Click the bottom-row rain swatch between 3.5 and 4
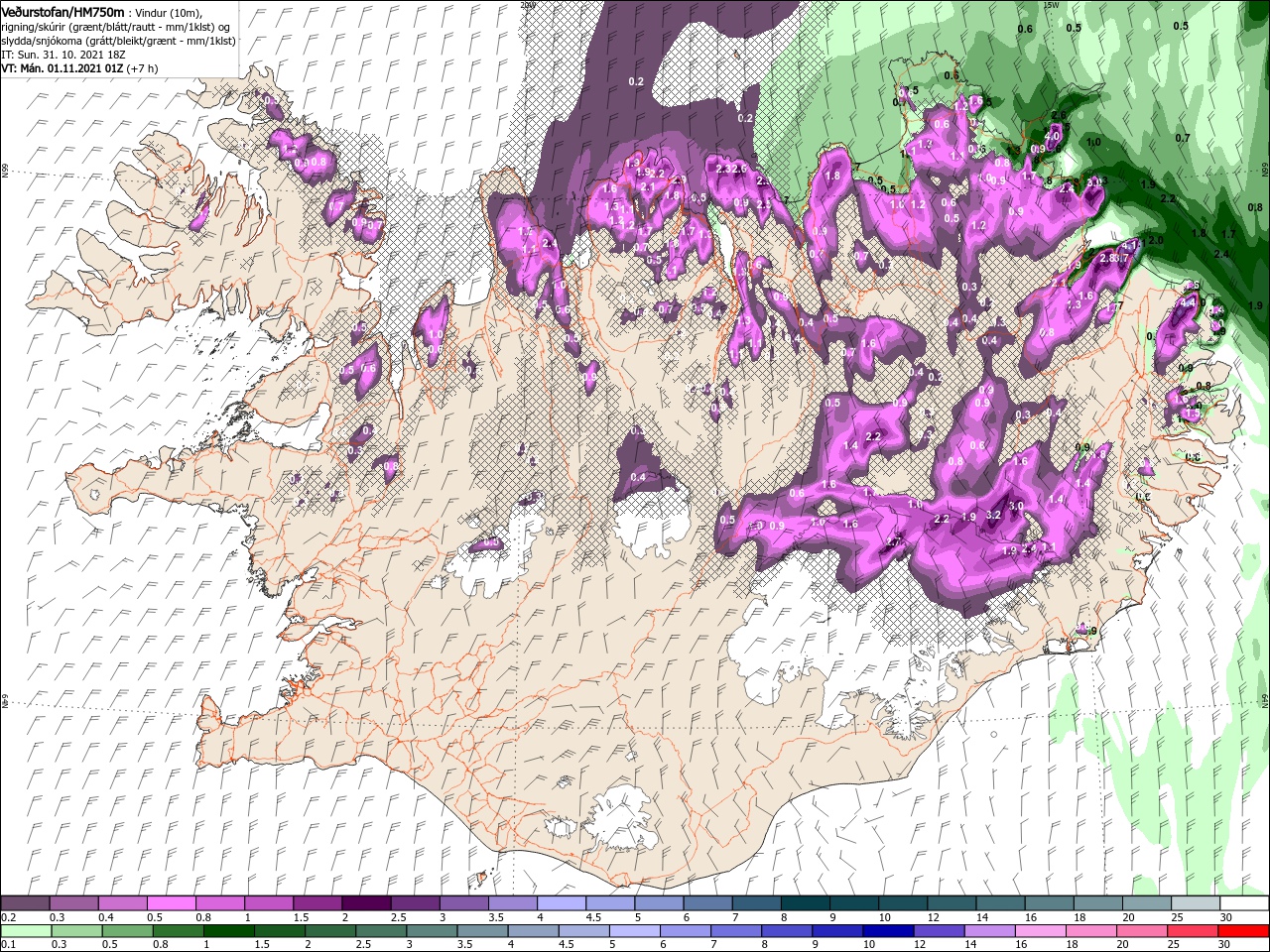The image size is (1270, 952). (x=482, y=931)
